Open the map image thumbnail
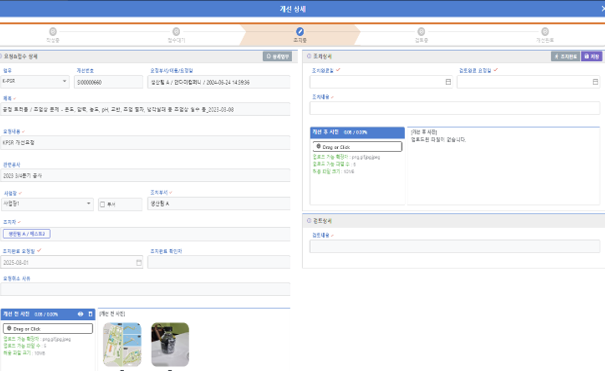 click(x=122, y=344)
